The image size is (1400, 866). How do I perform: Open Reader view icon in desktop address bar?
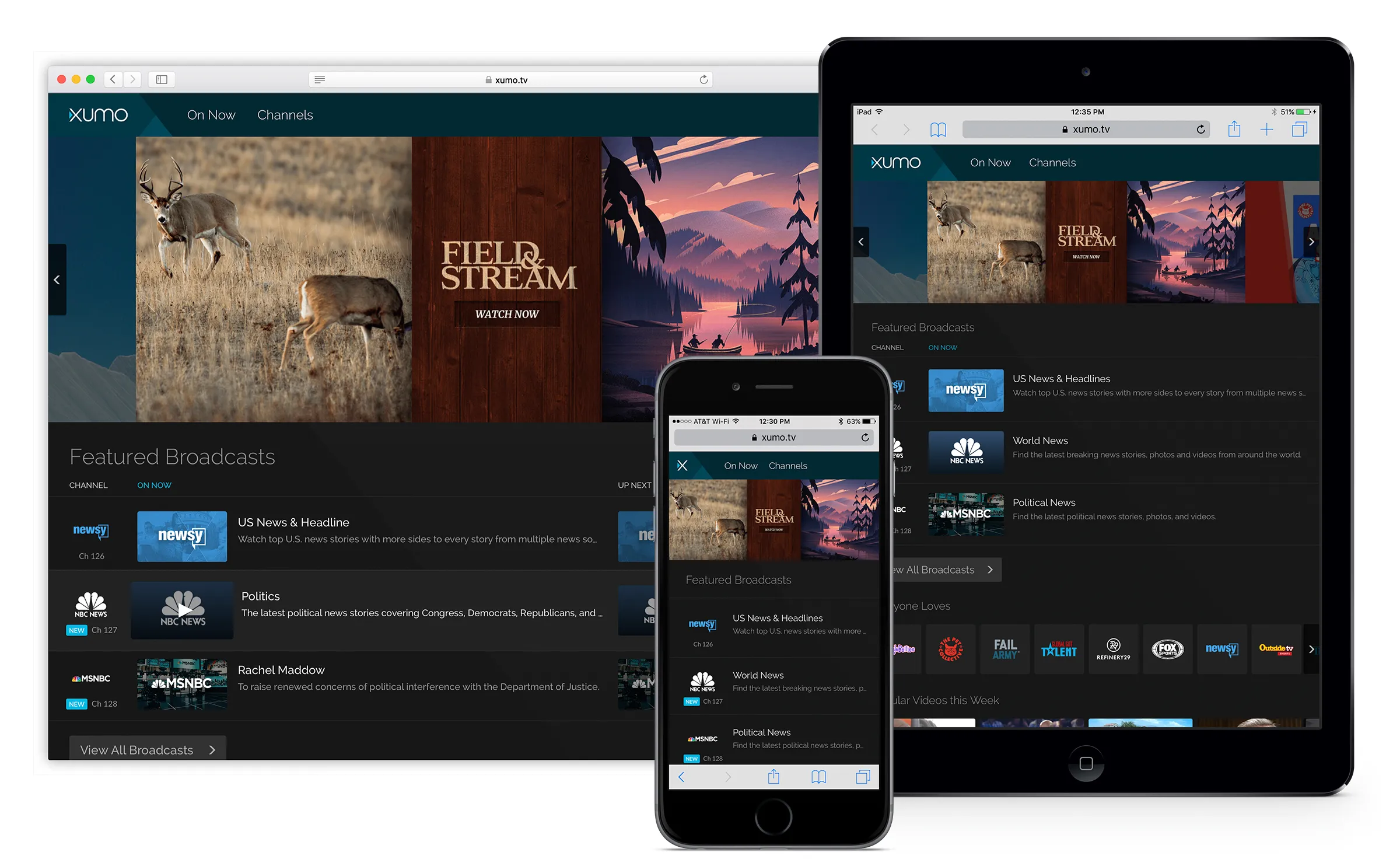tap(320, 79)
